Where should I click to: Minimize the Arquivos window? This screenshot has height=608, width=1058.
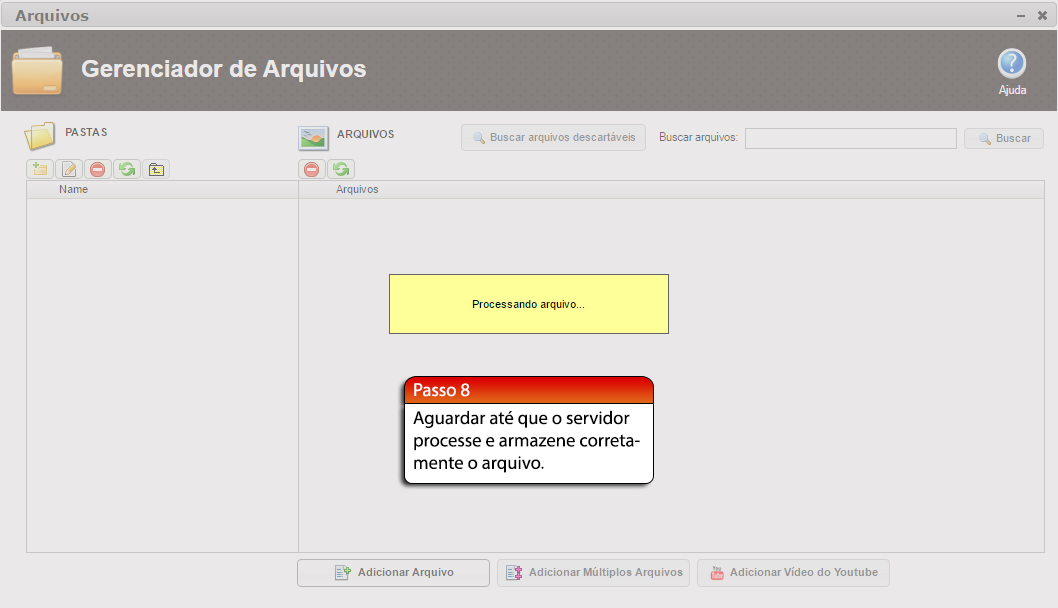pyautogui.click(x=1021, y=16)
